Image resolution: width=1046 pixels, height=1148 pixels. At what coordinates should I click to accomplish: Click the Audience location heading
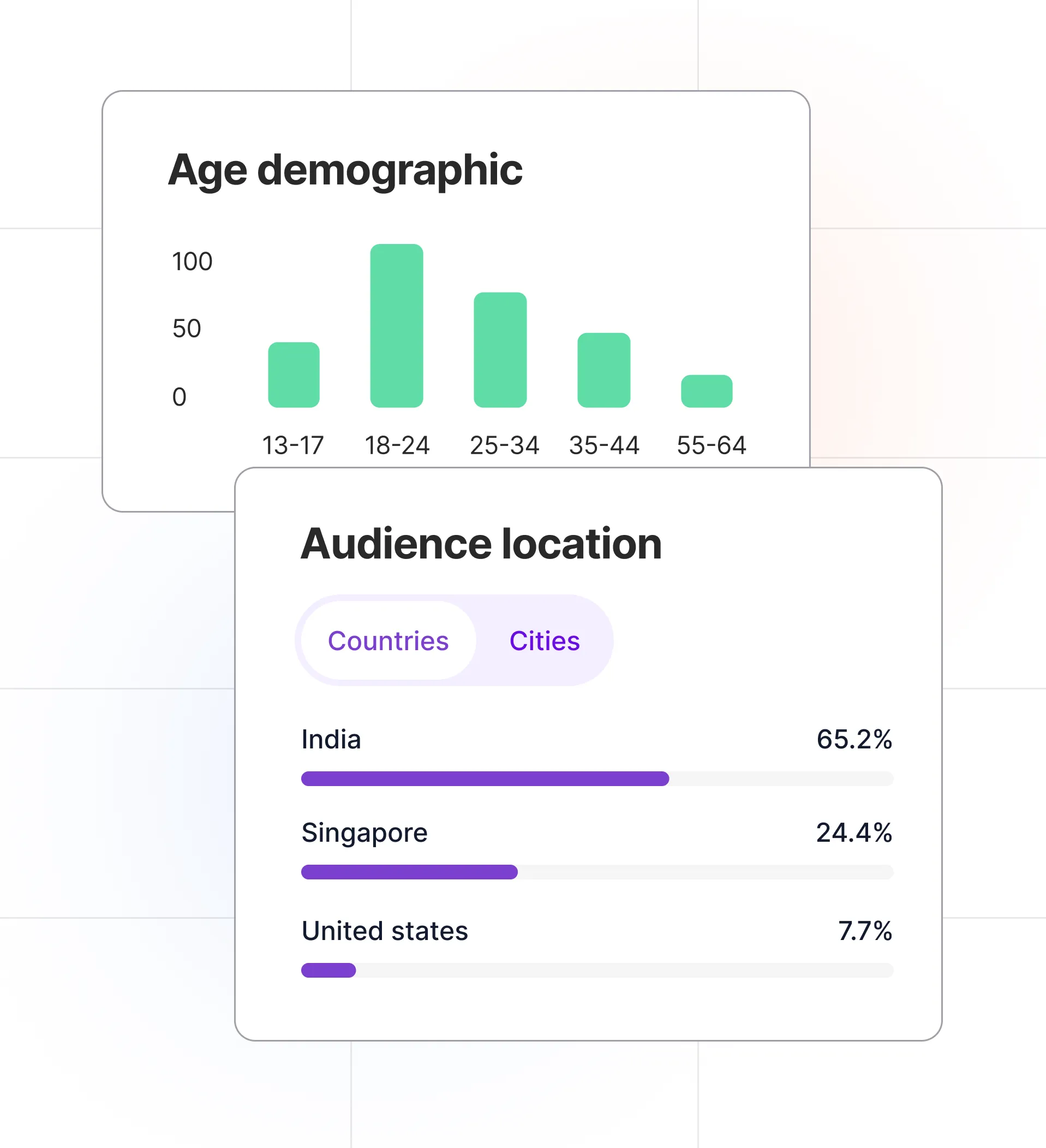(481, 544)
